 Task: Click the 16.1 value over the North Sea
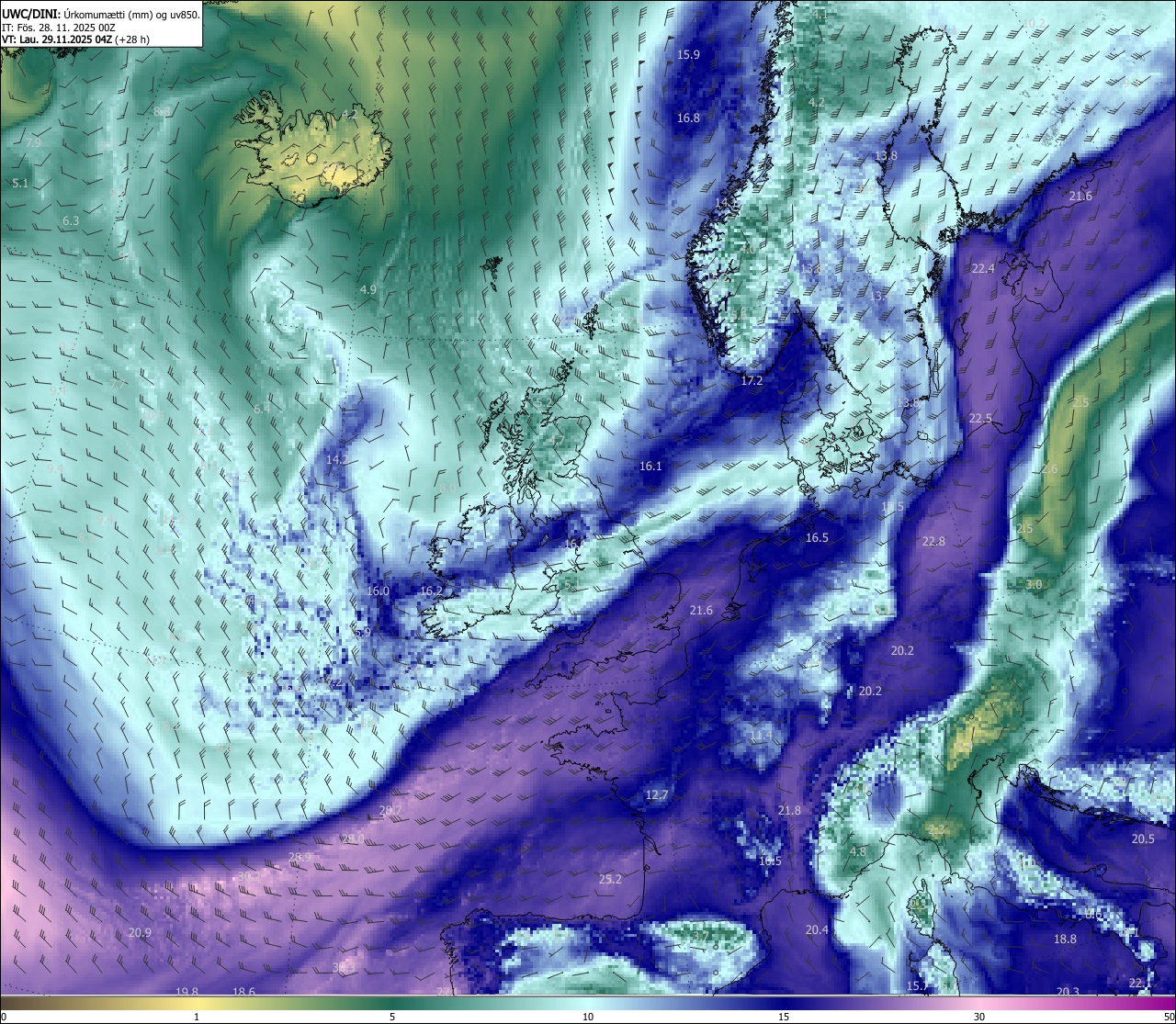pos(650,466)
